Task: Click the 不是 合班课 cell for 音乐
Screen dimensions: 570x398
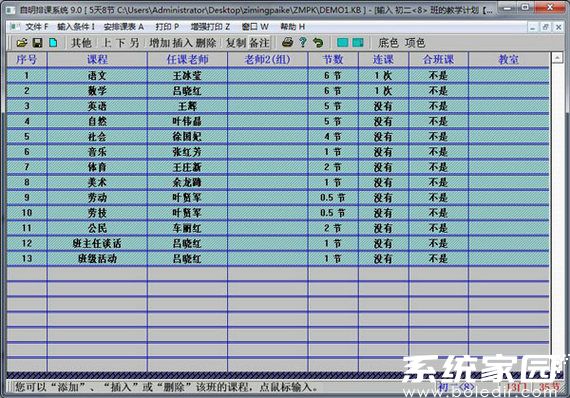Action: 438,152
